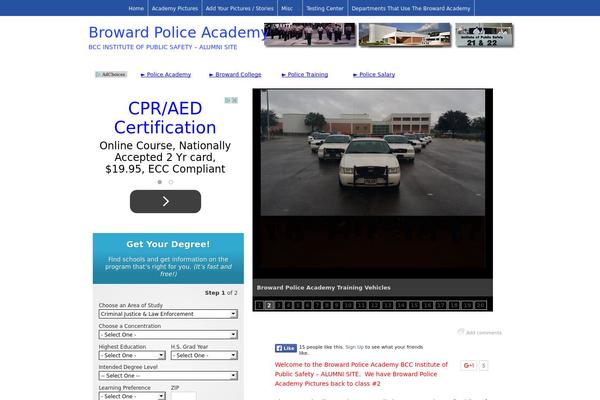600x400 pixels.
Task: Select slideshow slide 10
Action: pos(348,305)
